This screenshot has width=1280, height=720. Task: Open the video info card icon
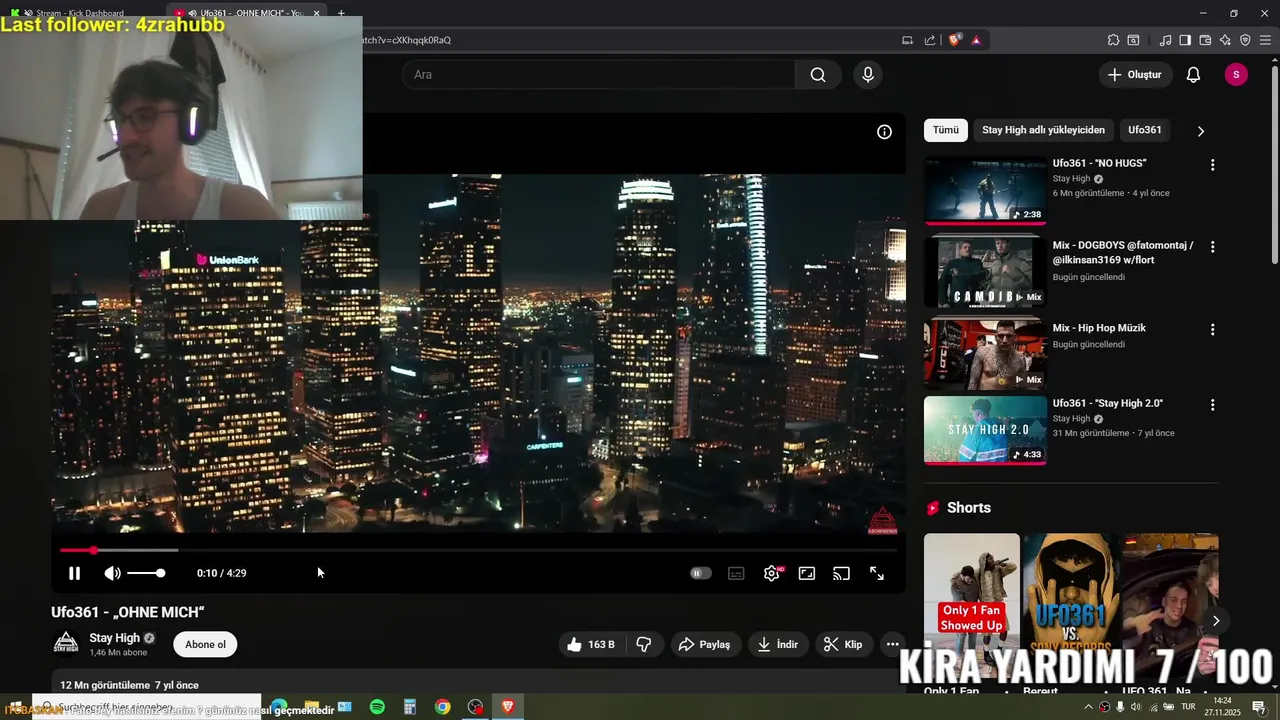pos(884,132)
